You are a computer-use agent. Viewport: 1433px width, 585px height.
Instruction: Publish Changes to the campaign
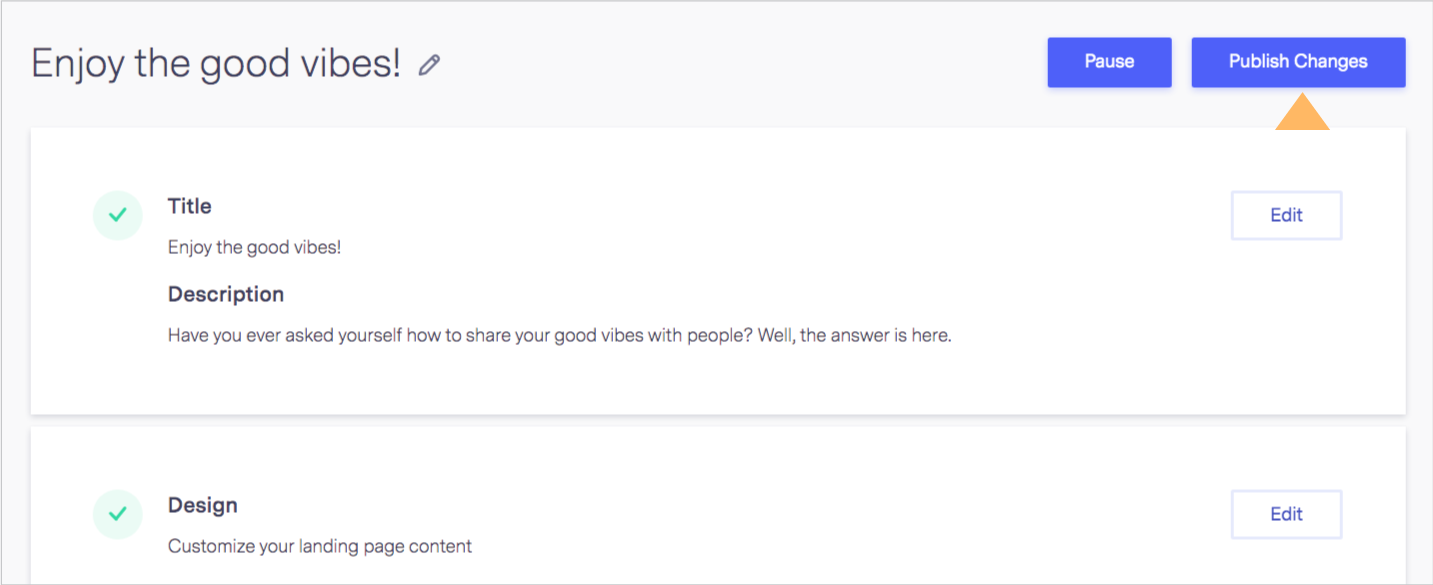[1298, 62]
